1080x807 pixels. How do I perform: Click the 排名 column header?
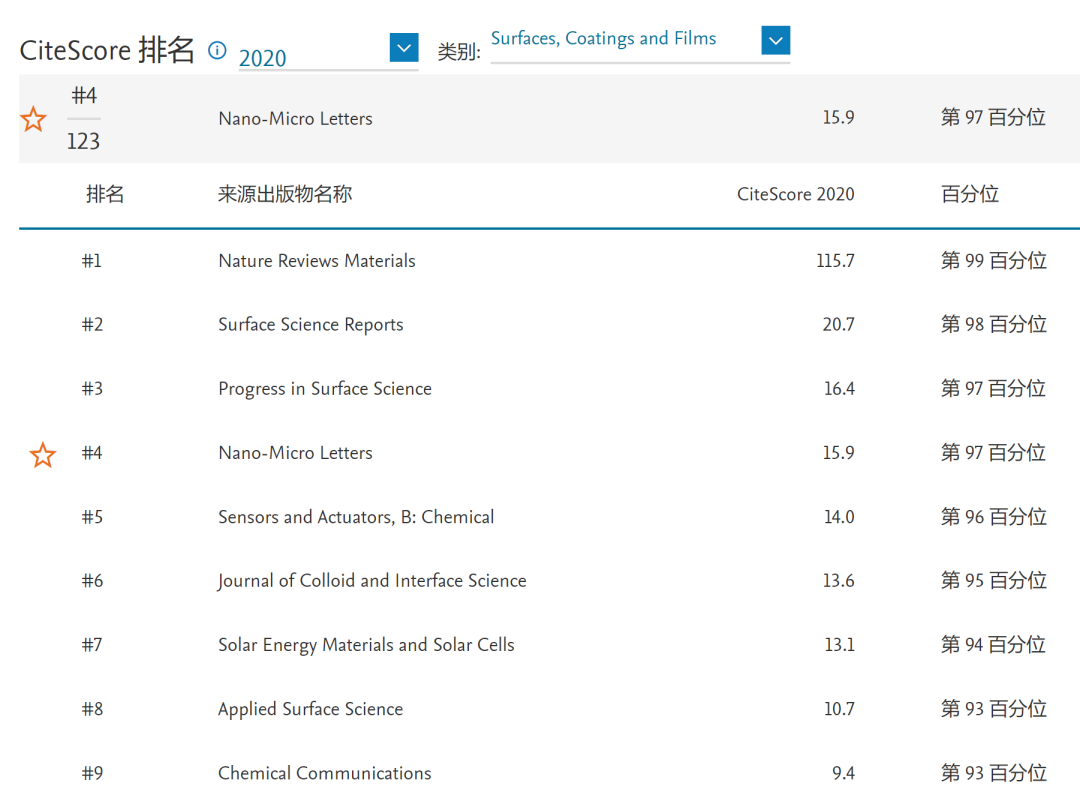click(105, 194)
